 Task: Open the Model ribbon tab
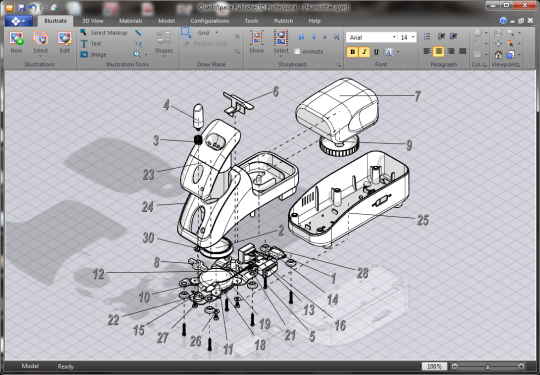pyautogui.click(x=166, y=21)
